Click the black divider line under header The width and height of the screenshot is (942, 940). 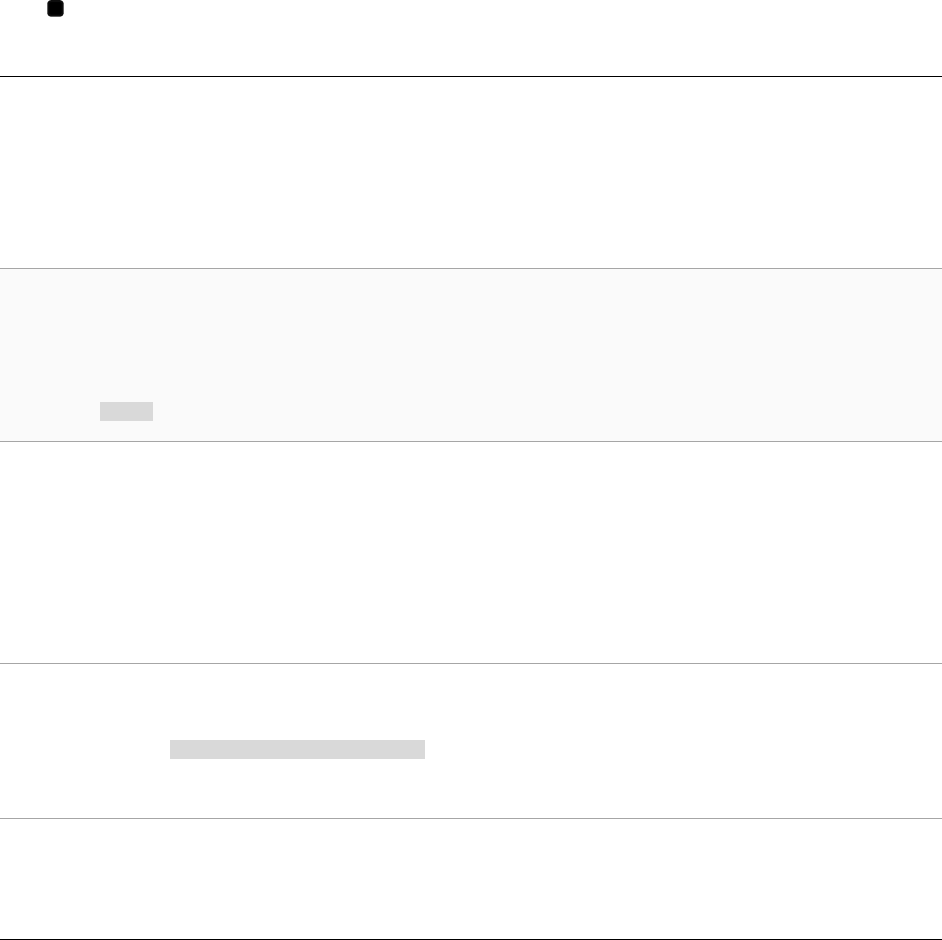[471, 76]
